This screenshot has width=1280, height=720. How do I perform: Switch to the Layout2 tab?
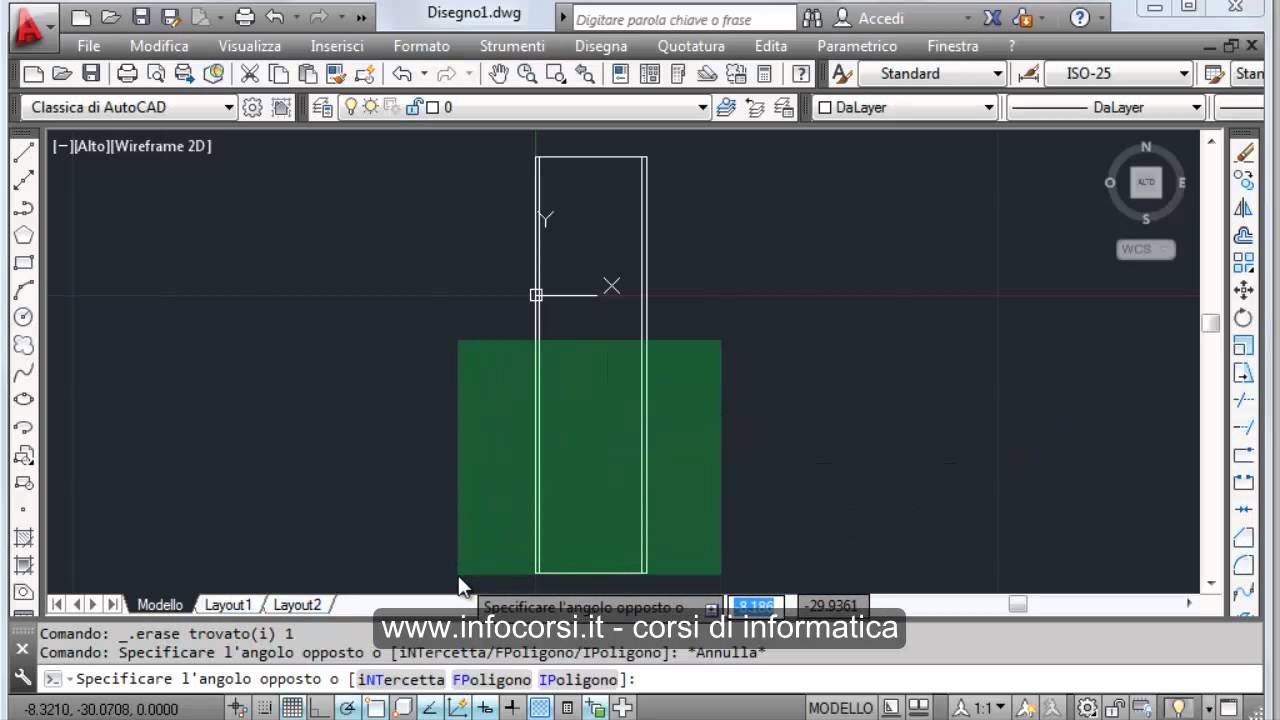tap(297, 604)
